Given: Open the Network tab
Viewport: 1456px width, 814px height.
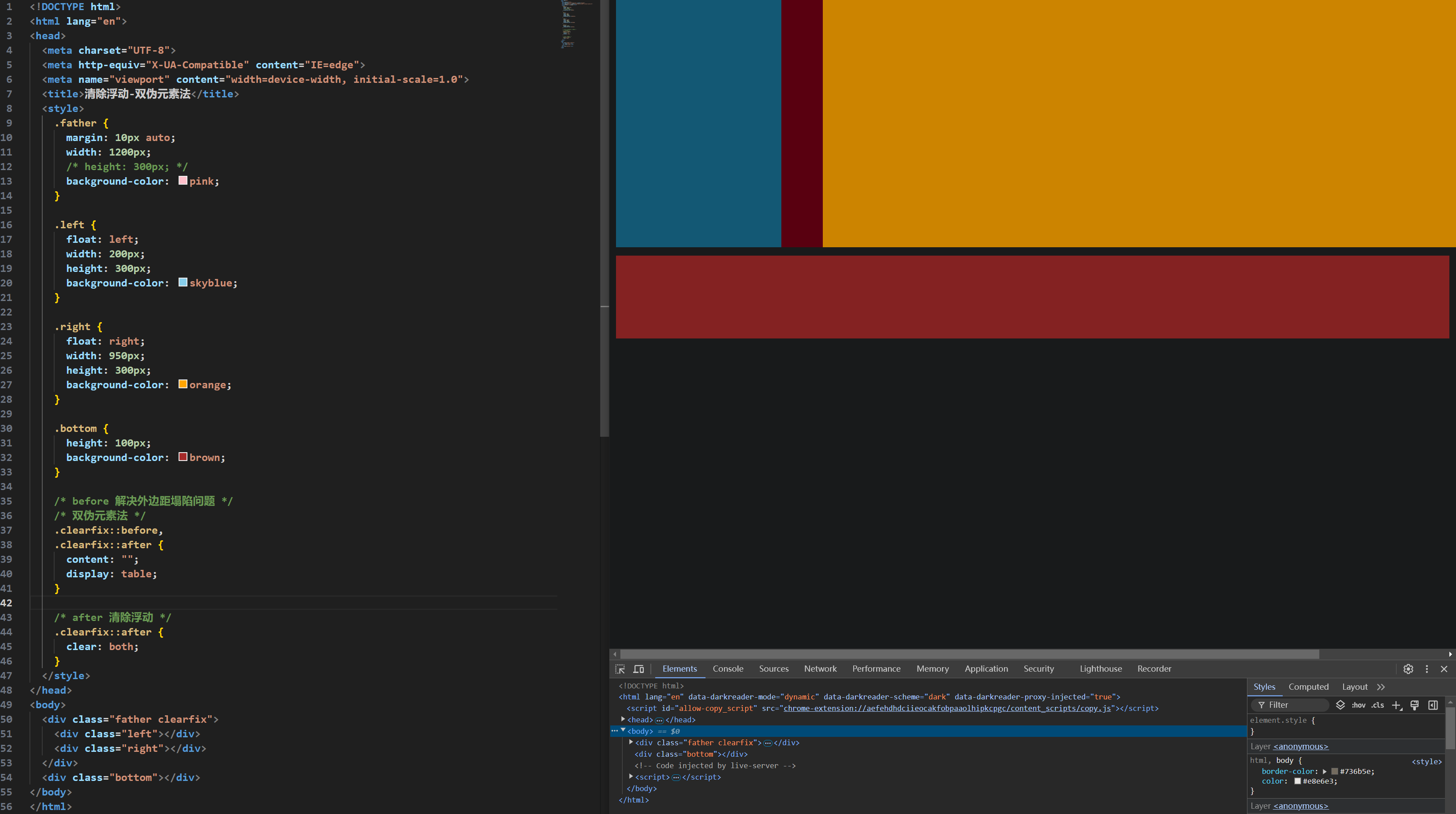Looking at the screenshot, I should click(820, 669).
